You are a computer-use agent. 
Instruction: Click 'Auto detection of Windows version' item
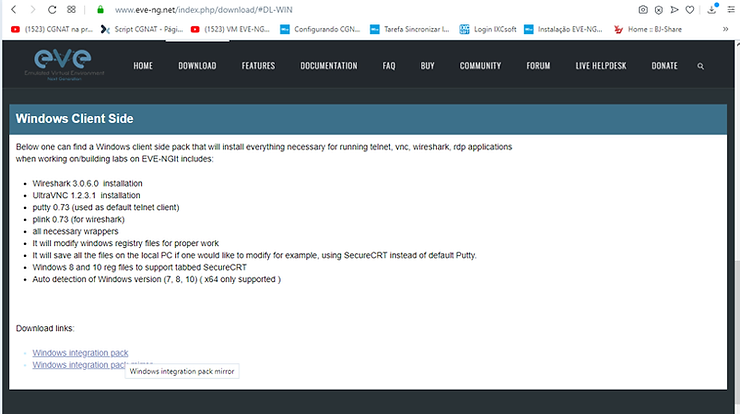156,279
